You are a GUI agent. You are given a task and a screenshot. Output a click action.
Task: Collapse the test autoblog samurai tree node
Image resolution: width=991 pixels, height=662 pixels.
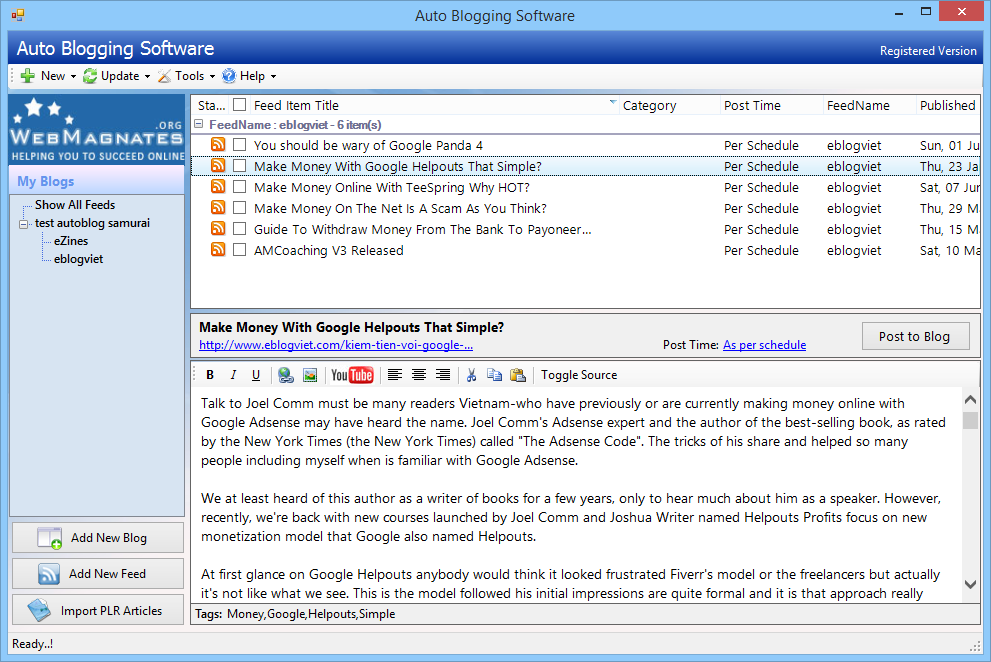click(x=23, y=224)
